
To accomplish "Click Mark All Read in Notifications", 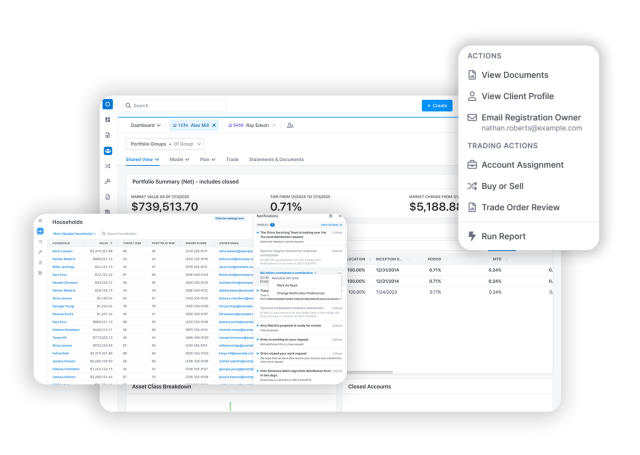I will [x=331, y=225].
